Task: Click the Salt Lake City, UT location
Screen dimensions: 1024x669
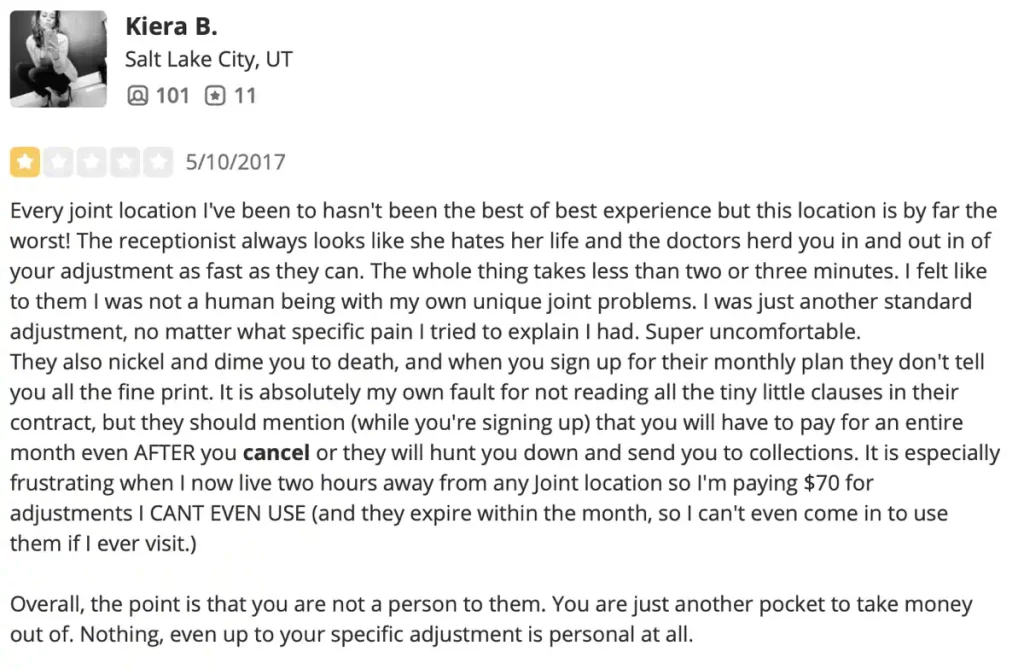Action: click(208, 59)
